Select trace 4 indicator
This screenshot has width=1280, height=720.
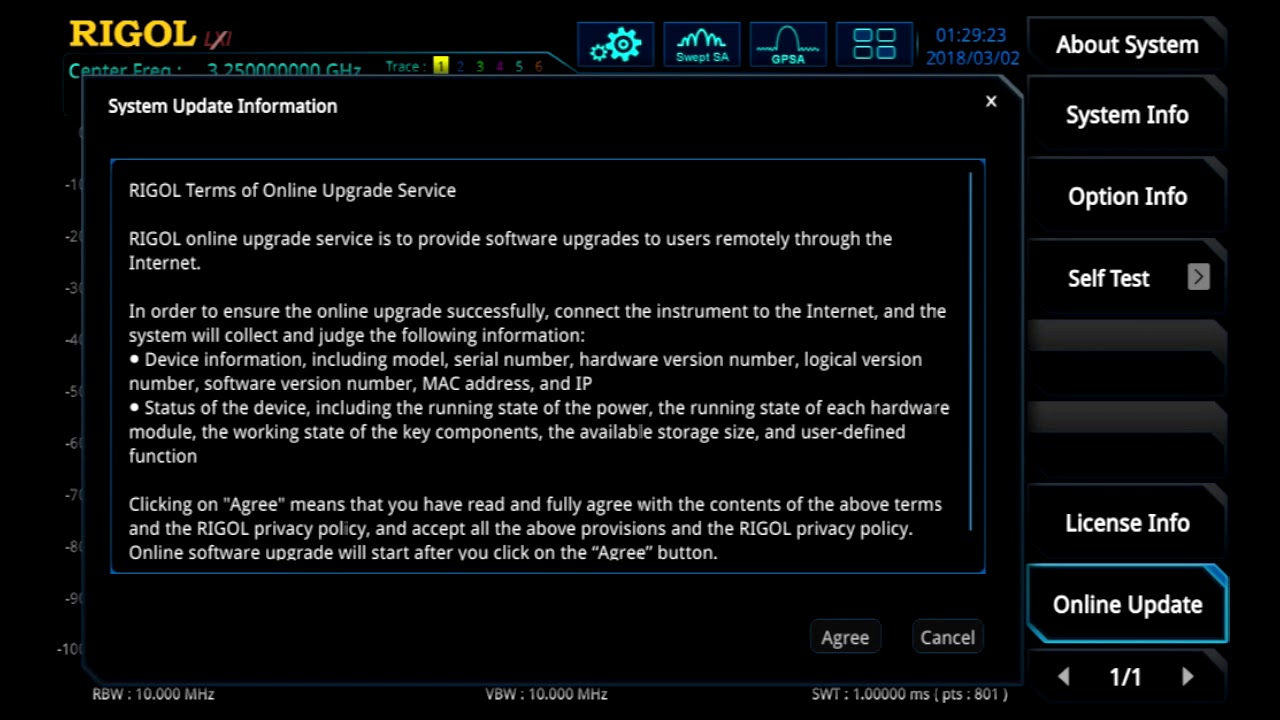click(499, 67)
